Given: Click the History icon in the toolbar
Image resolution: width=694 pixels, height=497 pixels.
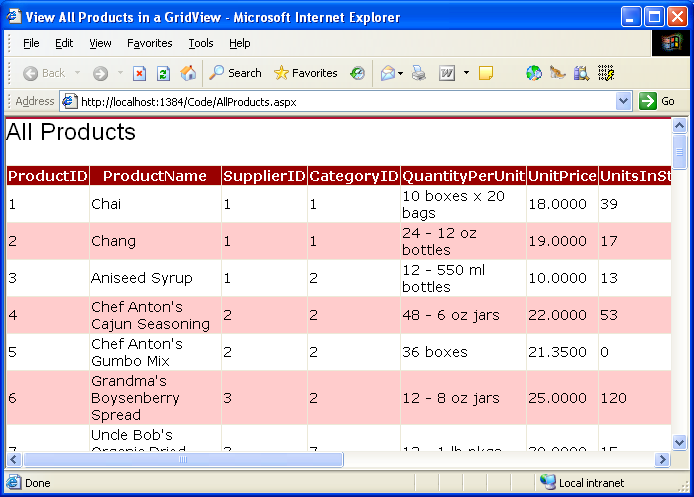Looking at the screenshot, I should (357, 73).
